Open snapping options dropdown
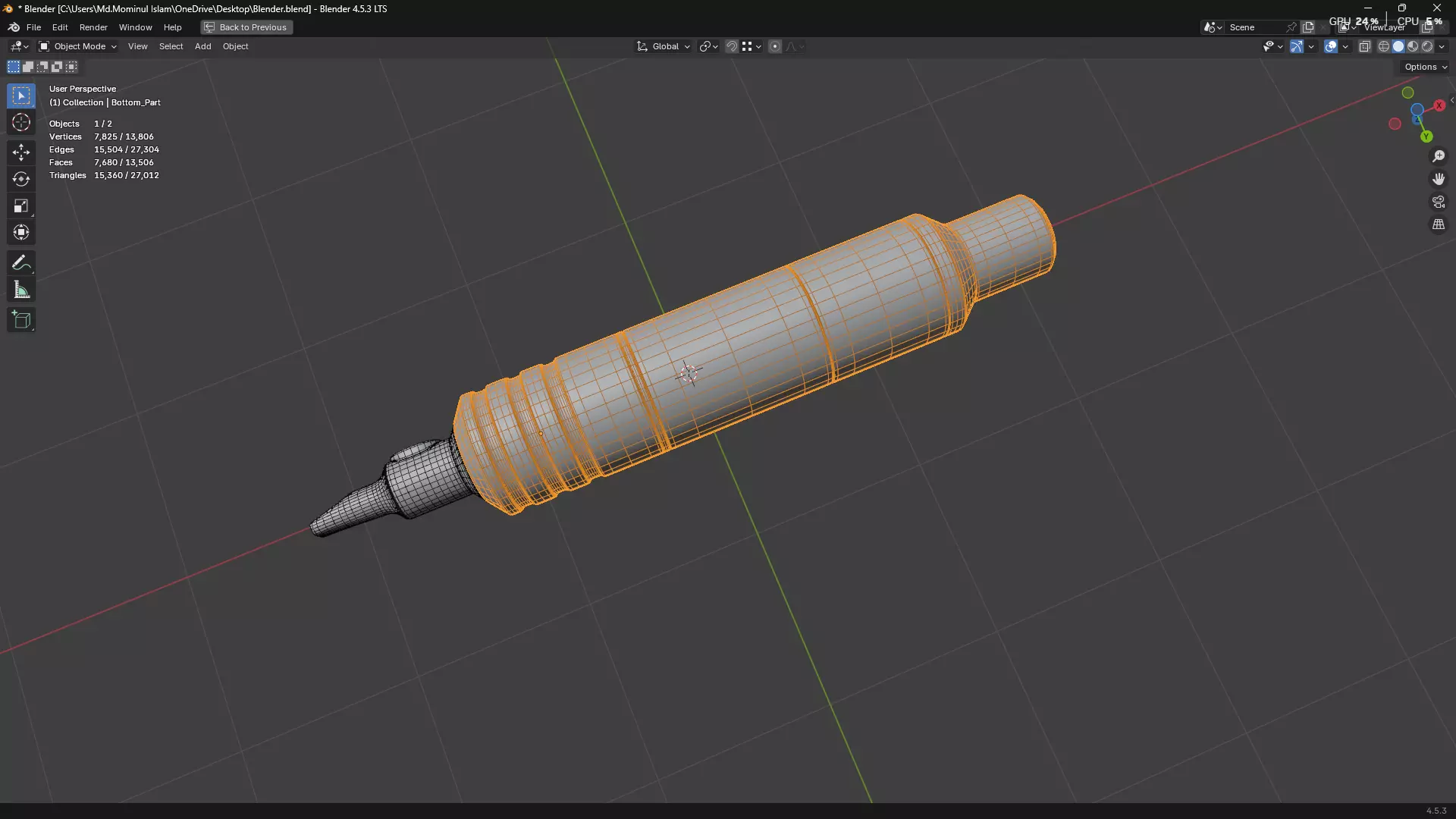Viewport: 1456px width, 819px height. click(752, 46)
